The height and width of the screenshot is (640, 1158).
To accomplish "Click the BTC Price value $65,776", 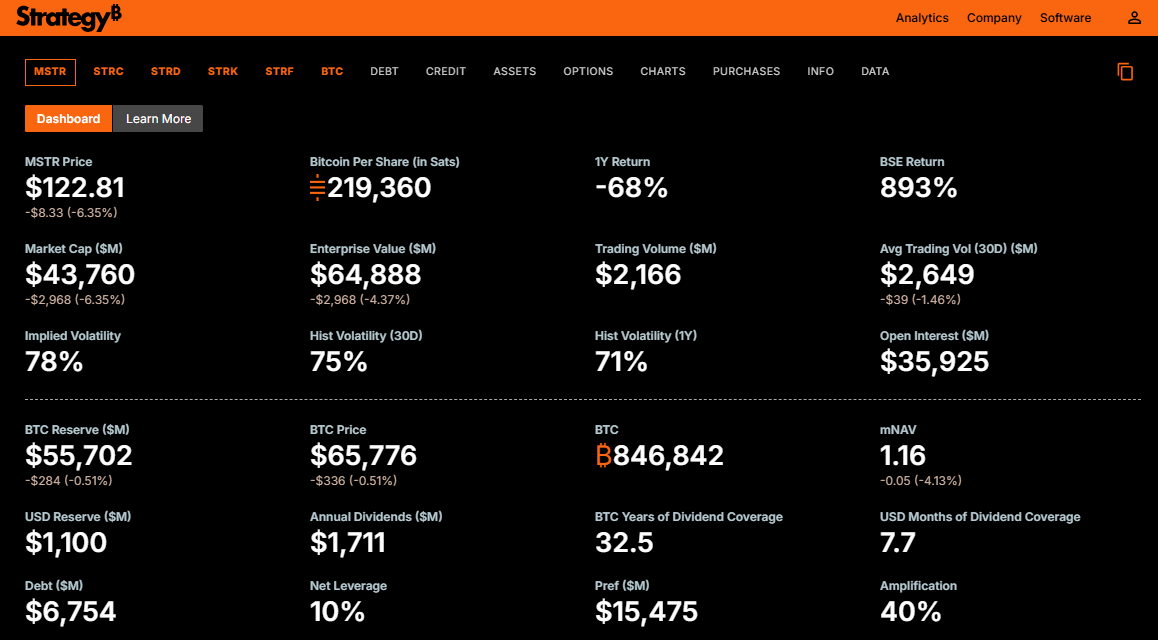I will point(363,455).
